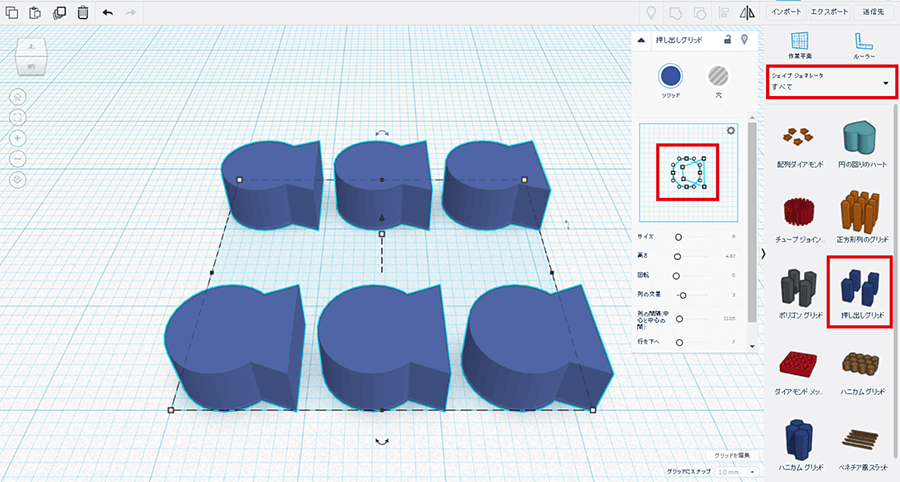Pick the ダイアモンド メッシュ shape

click(x=800, y=371)
